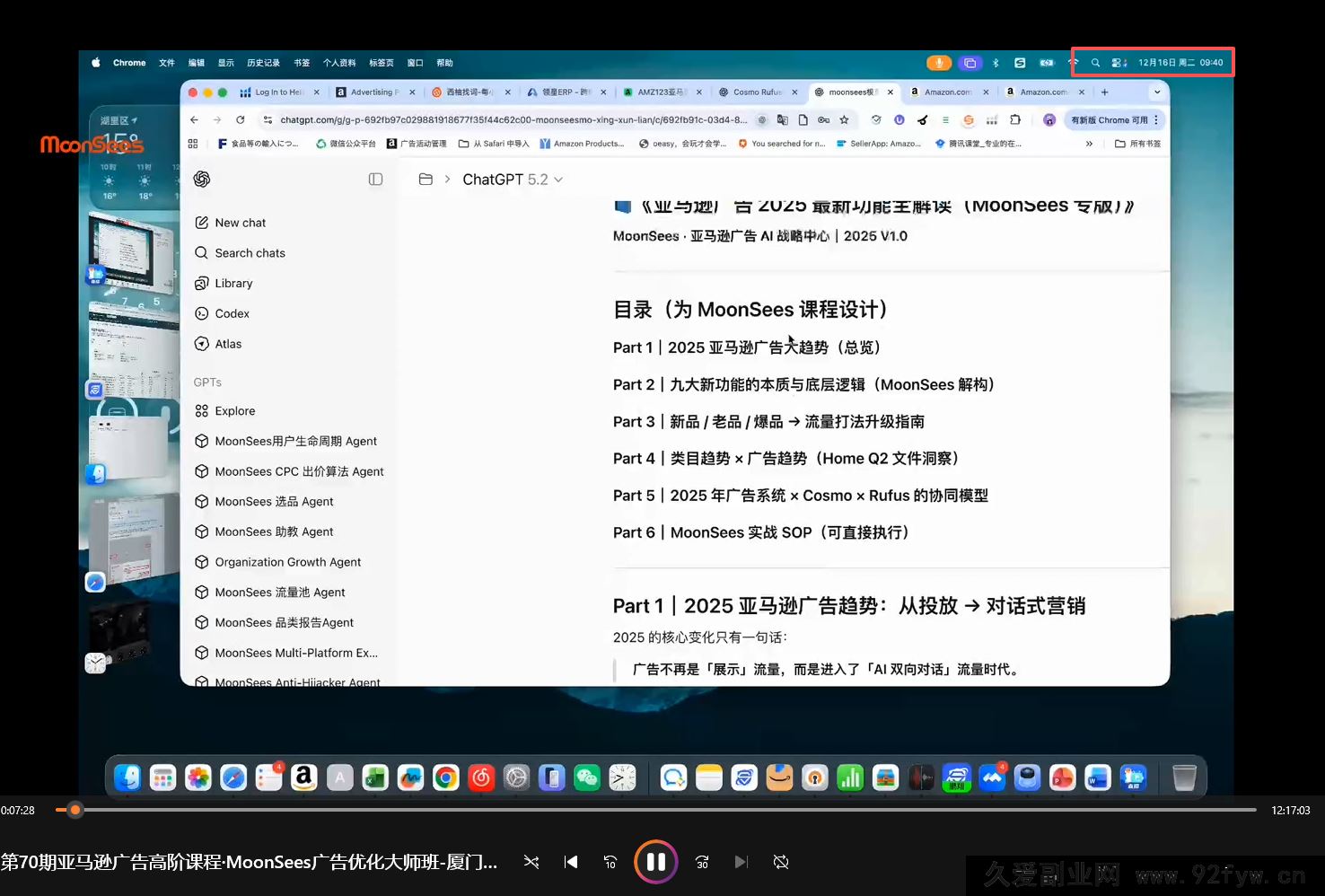Select the MoonSees 选品 Agent
This screenshot has width=1325, height=896.
274,501
